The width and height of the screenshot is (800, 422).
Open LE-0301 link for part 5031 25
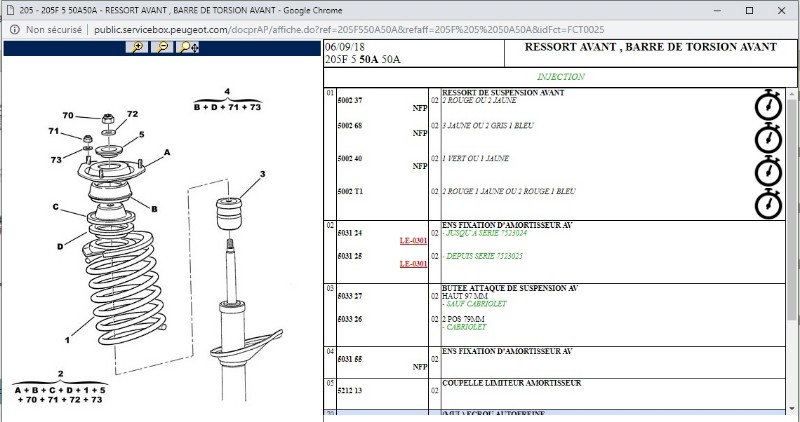pos(413,264)
